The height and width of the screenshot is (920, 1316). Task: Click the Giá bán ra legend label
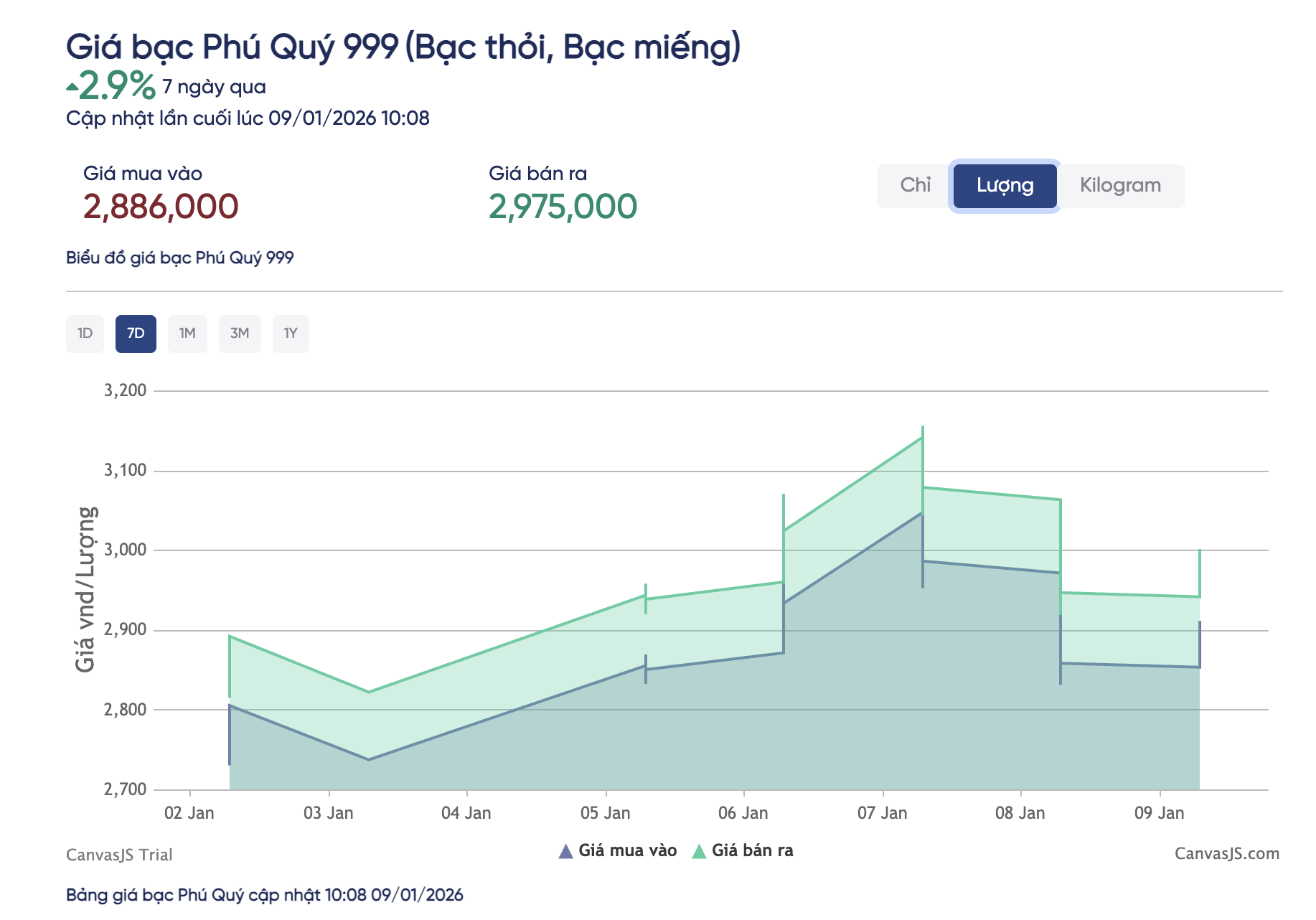tap(752, 850)
